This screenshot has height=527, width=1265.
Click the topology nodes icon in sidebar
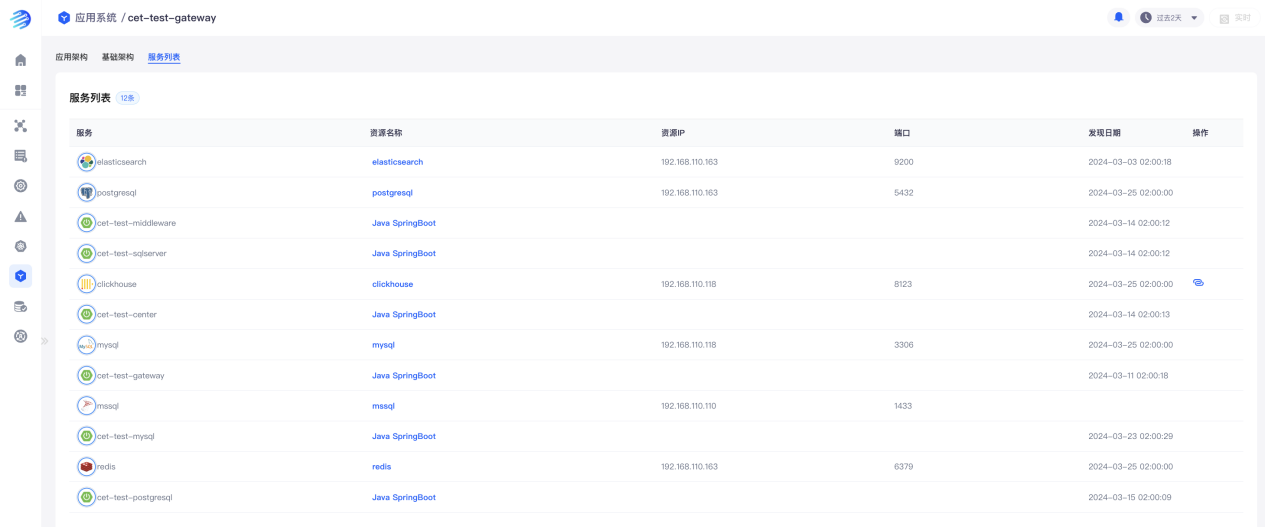pyautogui.click(x=20, y=126)
